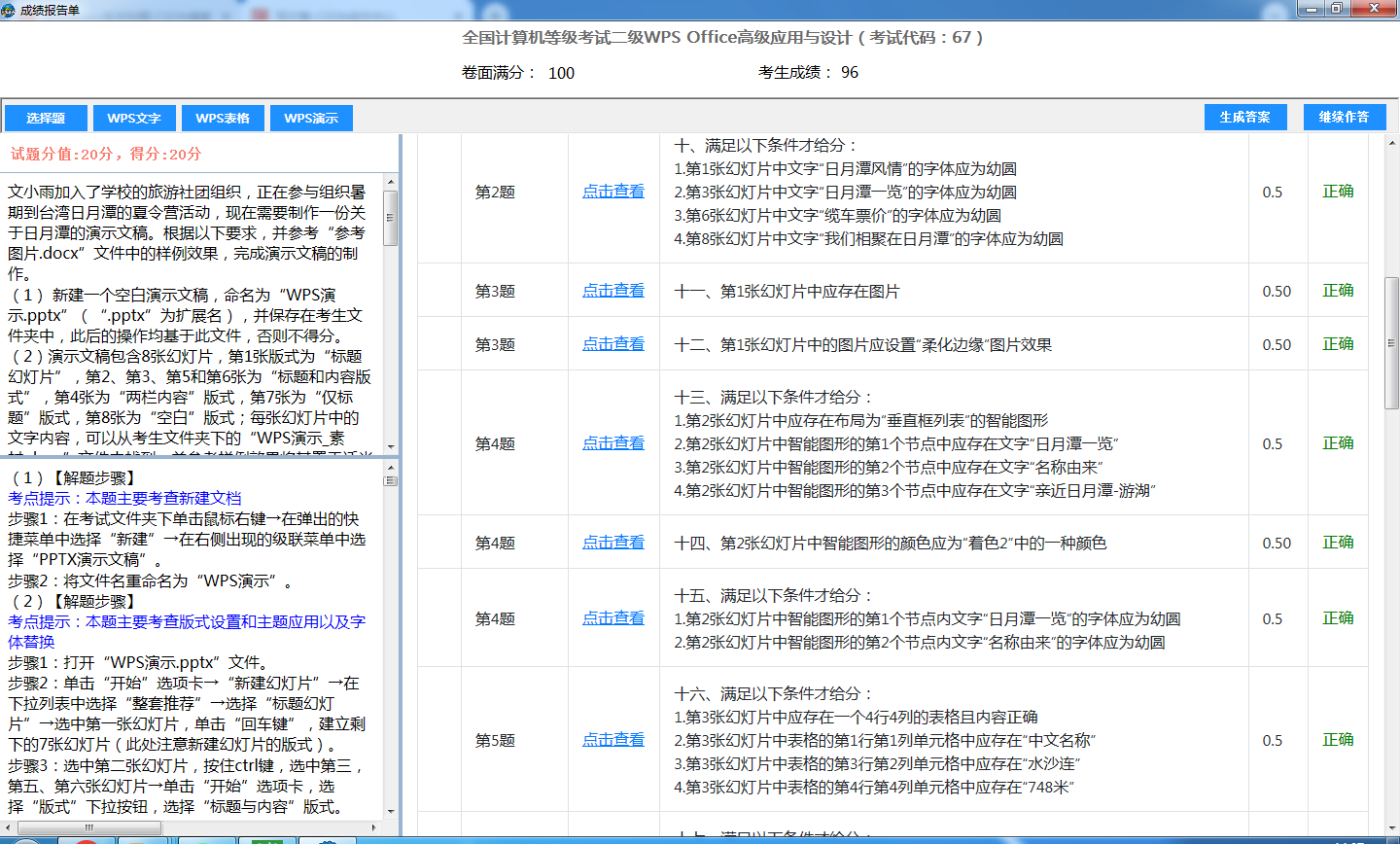Open 点击查看 link in the 十四 着色2 row
This screenshot has height=844, width=1400.
pos(613,543)
